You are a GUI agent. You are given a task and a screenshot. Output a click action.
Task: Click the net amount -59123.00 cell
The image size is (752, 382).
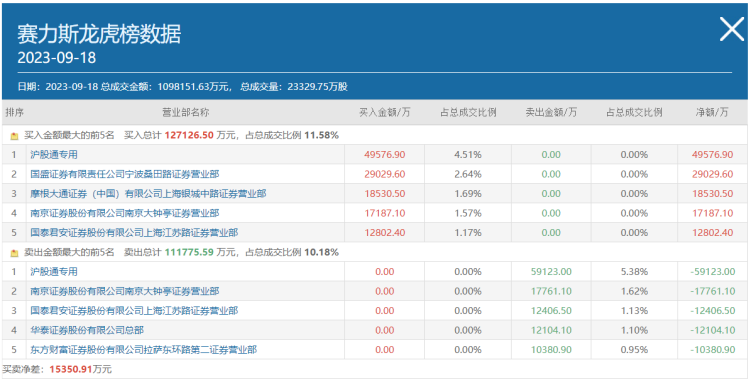coord(713,272)
